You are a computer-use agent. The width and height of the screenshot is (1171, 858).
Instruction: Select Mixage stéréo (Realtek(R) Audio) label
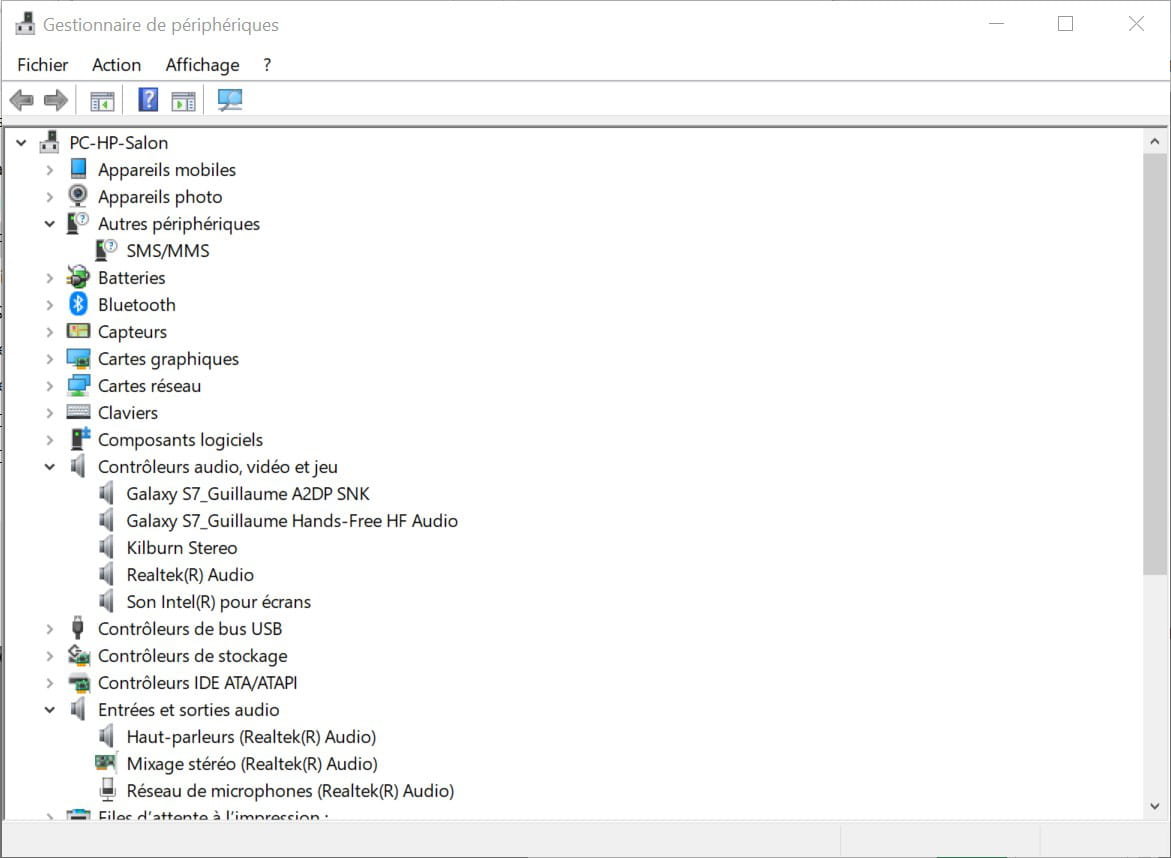click(x=252, y=763)
